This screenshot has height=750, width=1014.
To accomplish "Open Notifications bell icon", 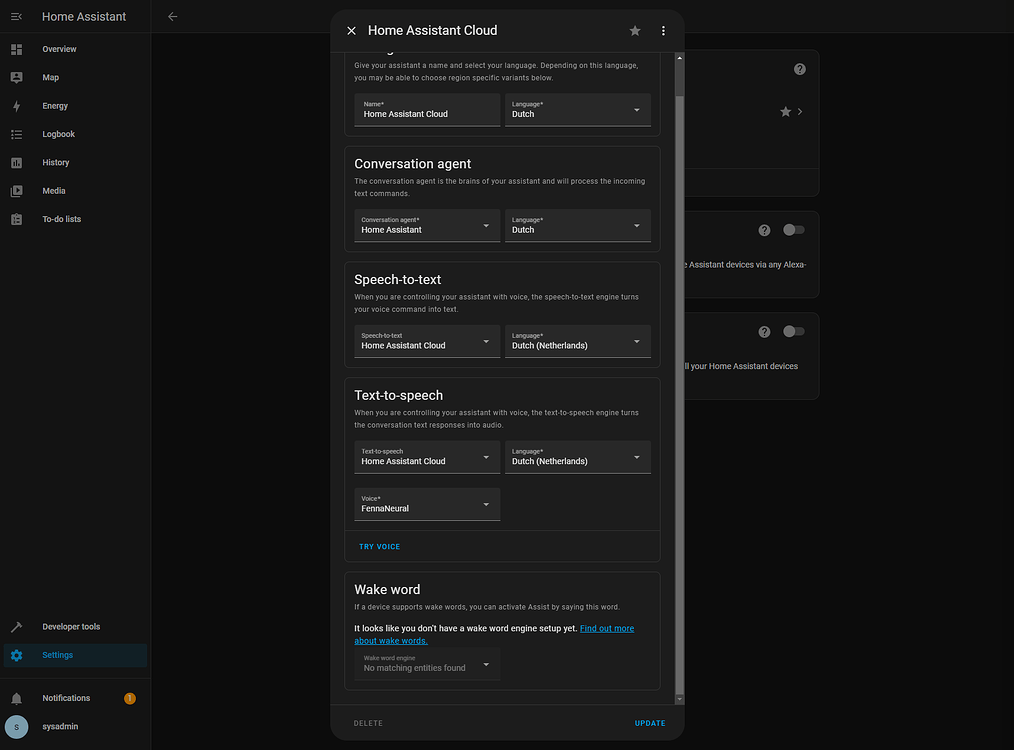I will (x=17, y=698).
